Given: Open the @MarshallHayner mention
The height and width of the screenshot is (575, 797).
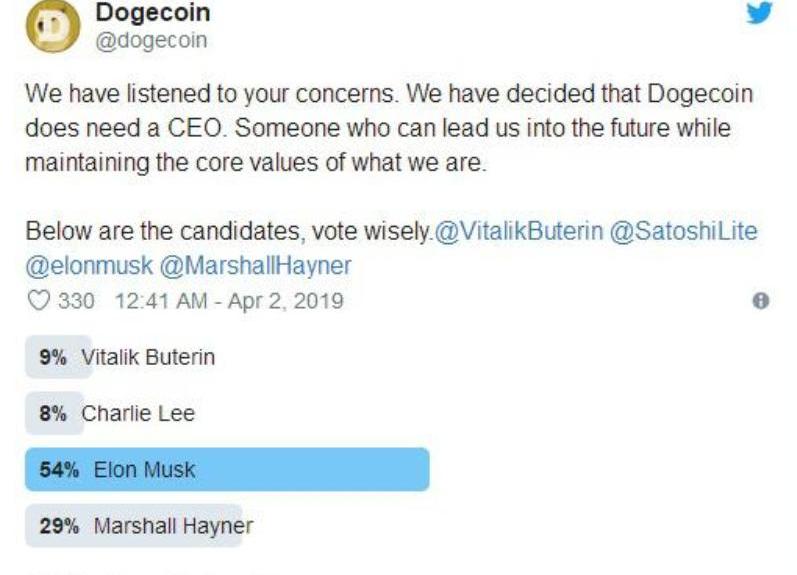Looking at the screenshot, I should pos(255,268).
